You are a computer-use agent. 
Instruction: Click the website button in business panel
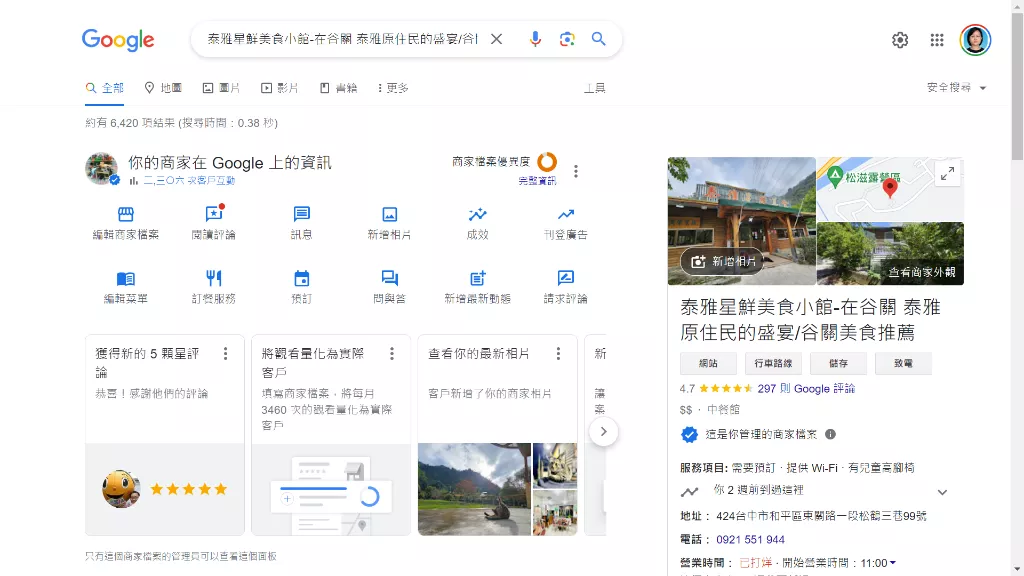tap(708, 363)
